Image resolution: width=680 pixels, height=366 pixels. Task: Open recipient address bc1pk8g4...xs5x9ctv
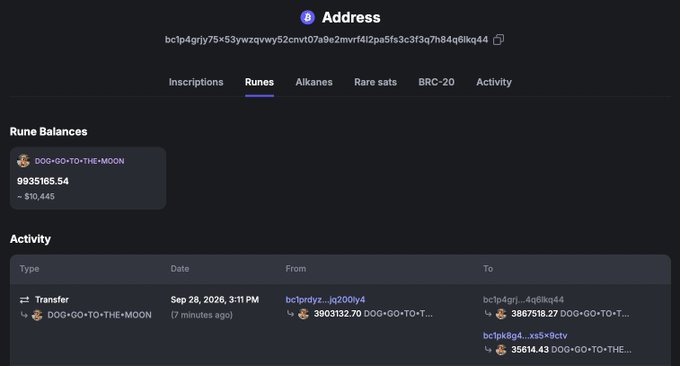pos(525,336)
